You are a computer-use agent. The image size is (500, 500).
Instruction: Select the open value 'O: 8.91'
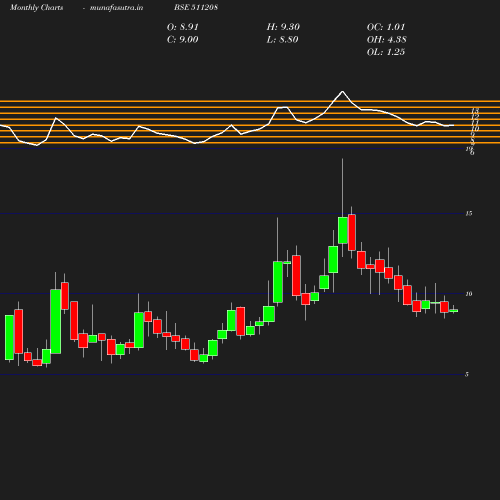point(183,27)
